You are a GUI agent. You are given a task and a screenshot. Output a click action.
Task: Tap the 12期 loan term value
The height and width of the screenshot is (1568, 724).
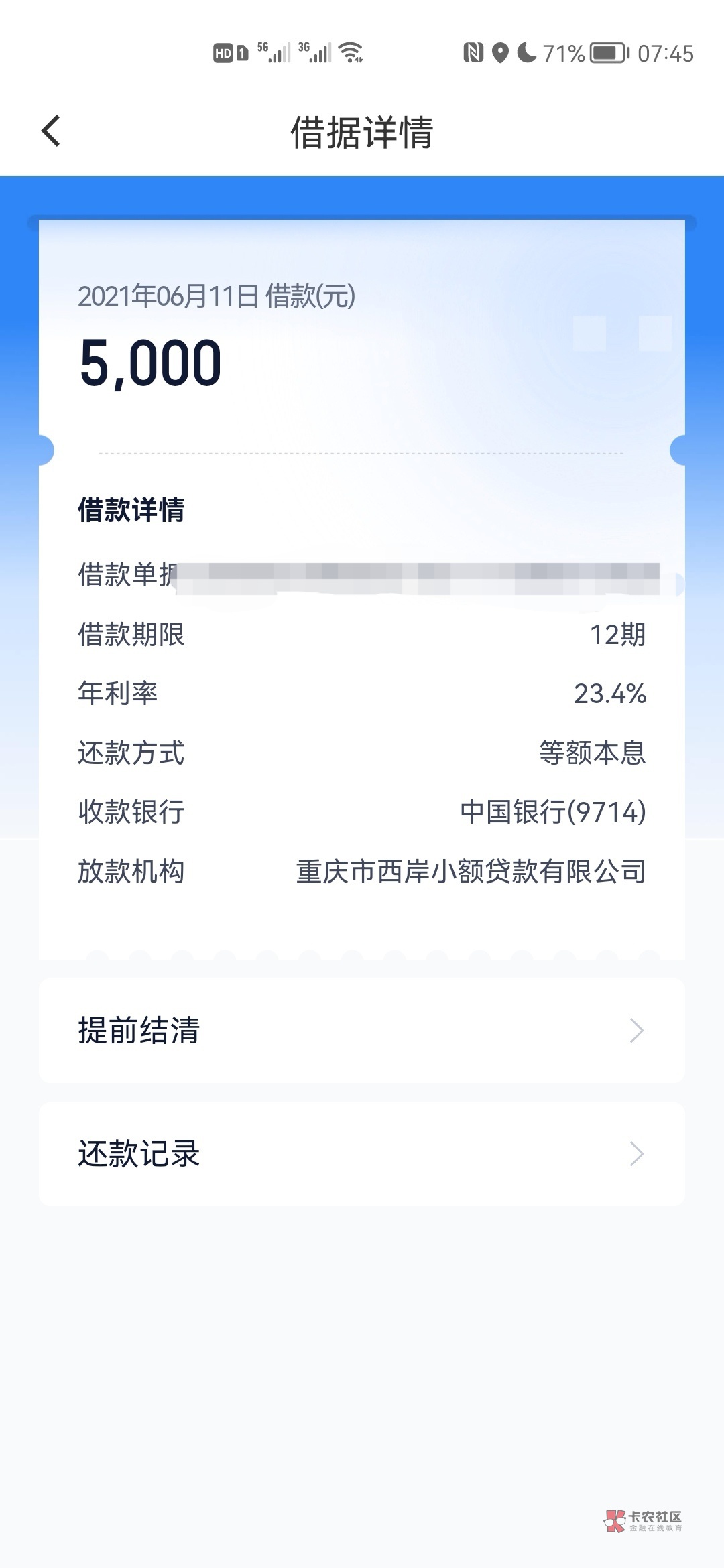(x=617, y=635)
